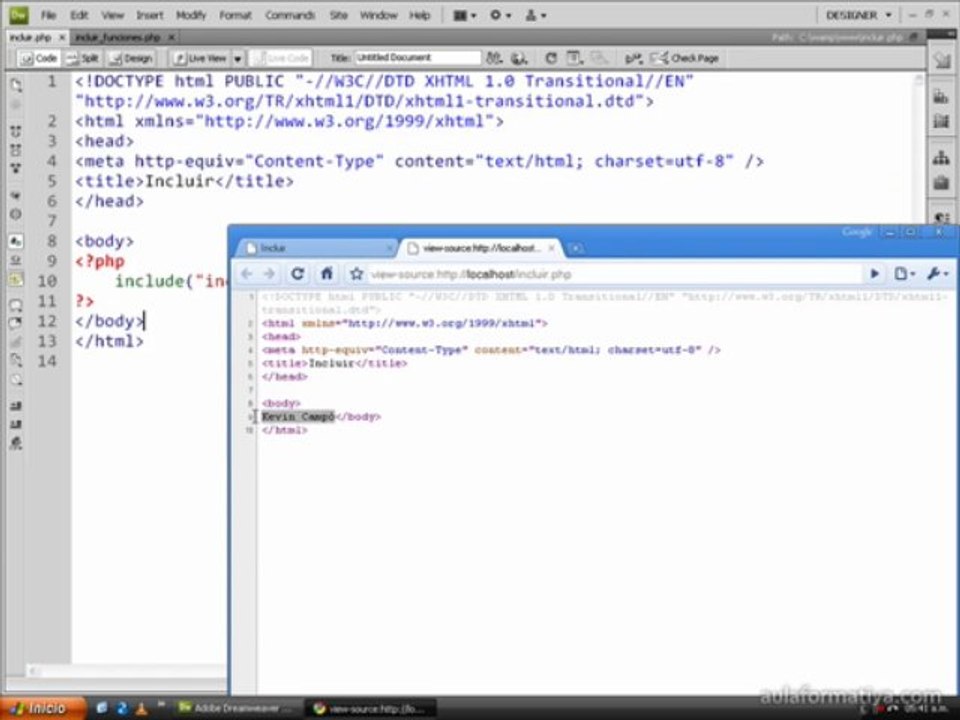Toggle the Live Code button

[x=282, y=58]
